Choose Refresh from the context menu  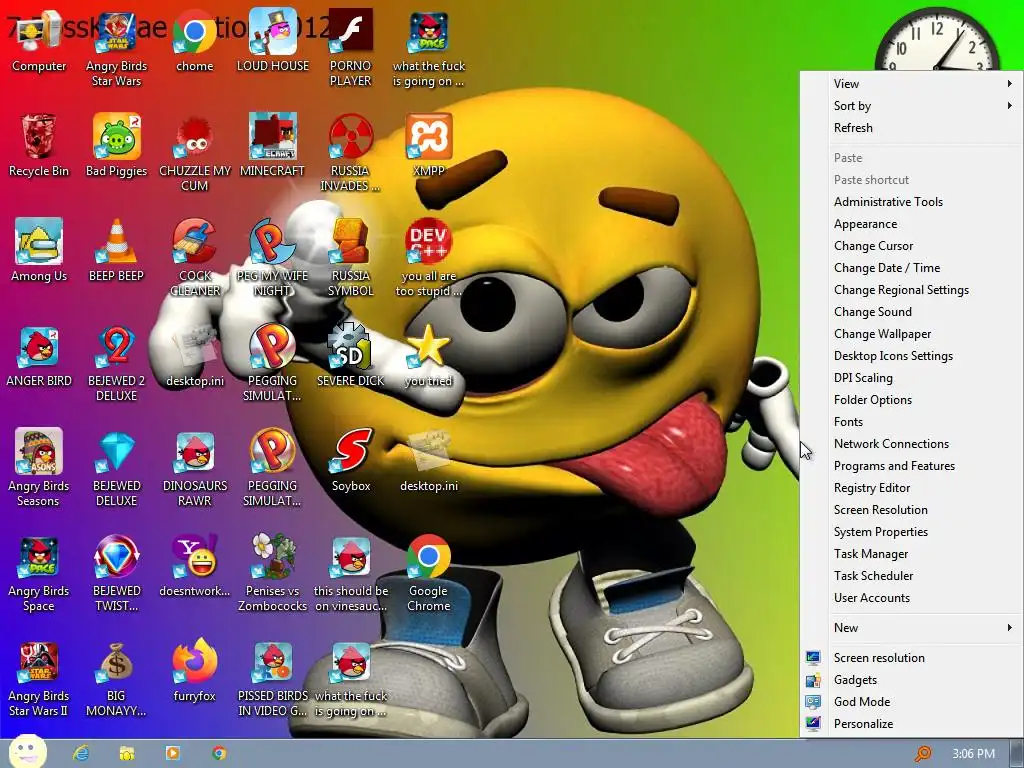click(x=912, y=128)
